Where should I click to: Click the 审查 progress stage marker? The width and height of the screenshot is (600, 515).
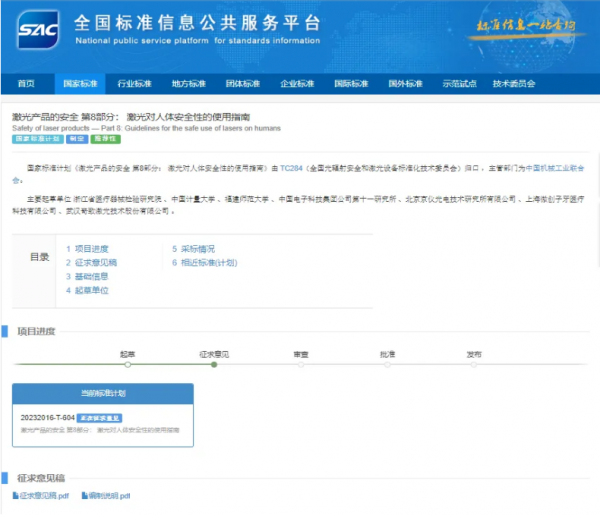coord(301,364)
